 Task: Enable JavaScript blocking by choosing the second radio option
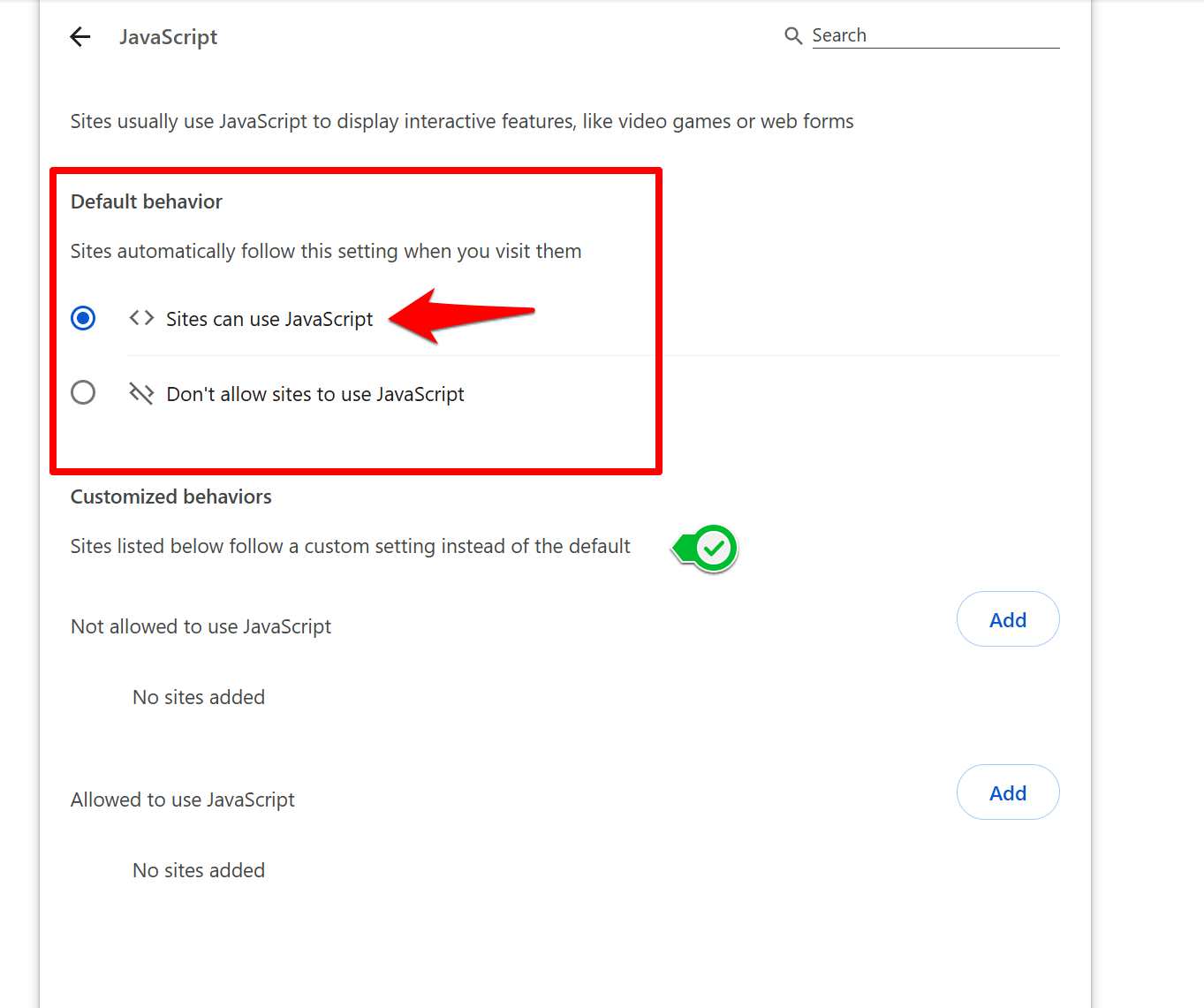click(x=82, y=392)
